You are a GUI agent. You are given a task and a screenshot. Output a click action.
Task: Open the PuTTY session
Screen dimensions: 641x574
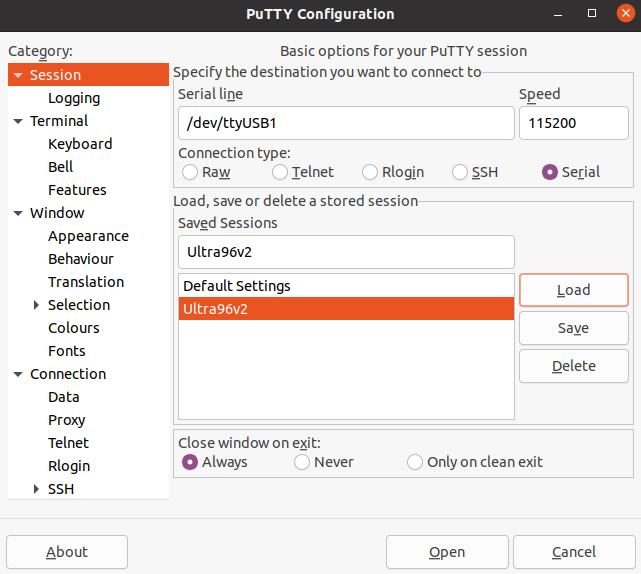447,552
